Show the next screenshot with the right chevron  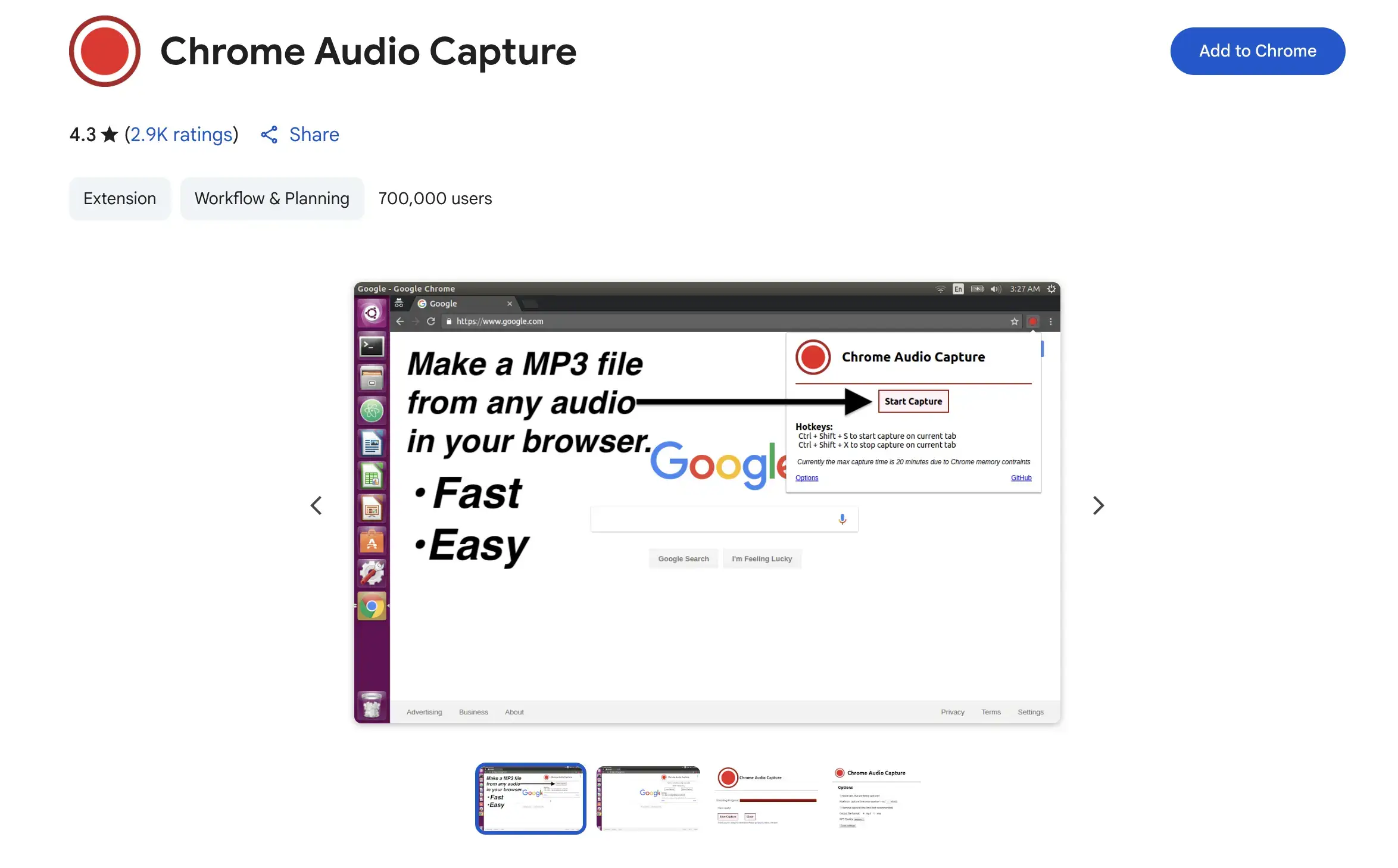click(x=1099, y=505)
